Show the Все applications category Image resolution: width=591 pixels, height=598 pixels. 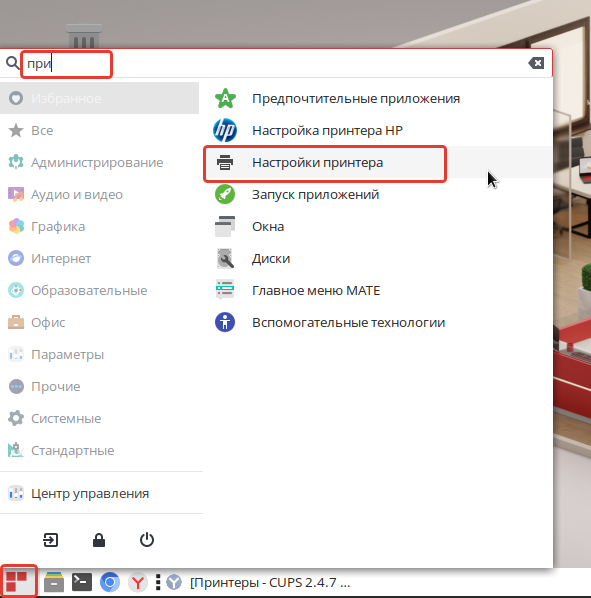[100, 130]
